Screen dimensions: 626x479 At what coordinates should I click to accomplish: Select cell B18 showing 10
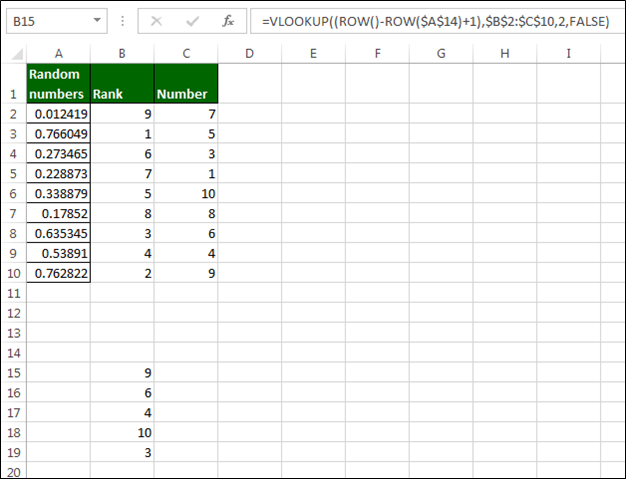(122, 433)
